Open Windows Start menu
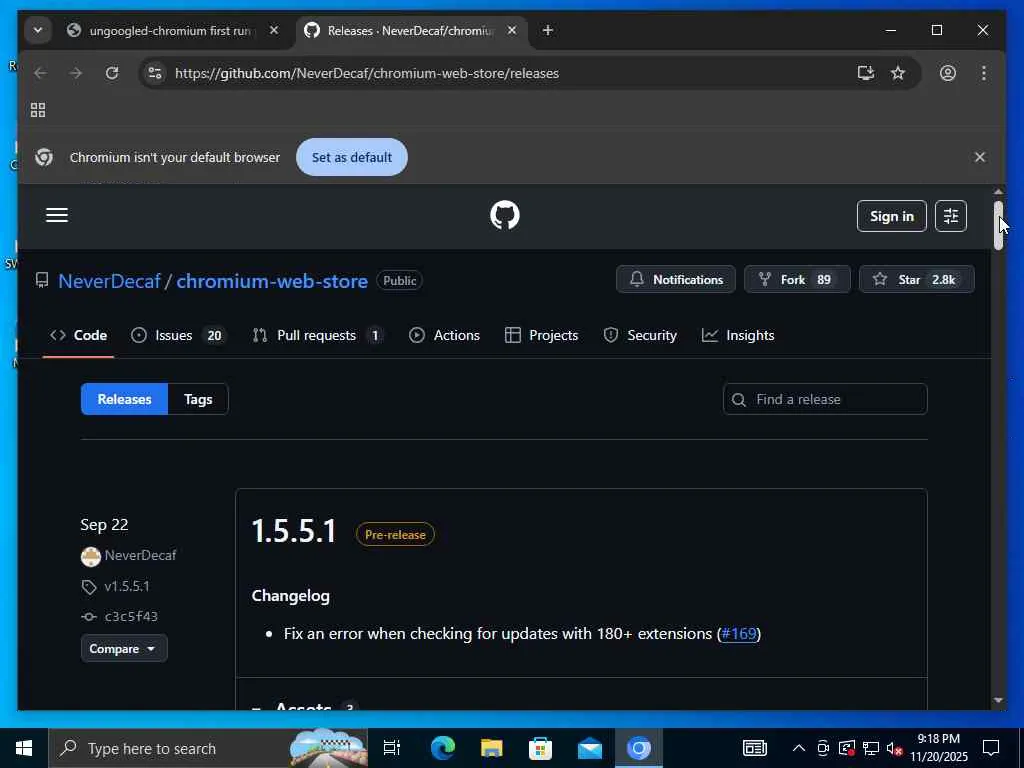The image size is (1024, 768). [24, 748]
